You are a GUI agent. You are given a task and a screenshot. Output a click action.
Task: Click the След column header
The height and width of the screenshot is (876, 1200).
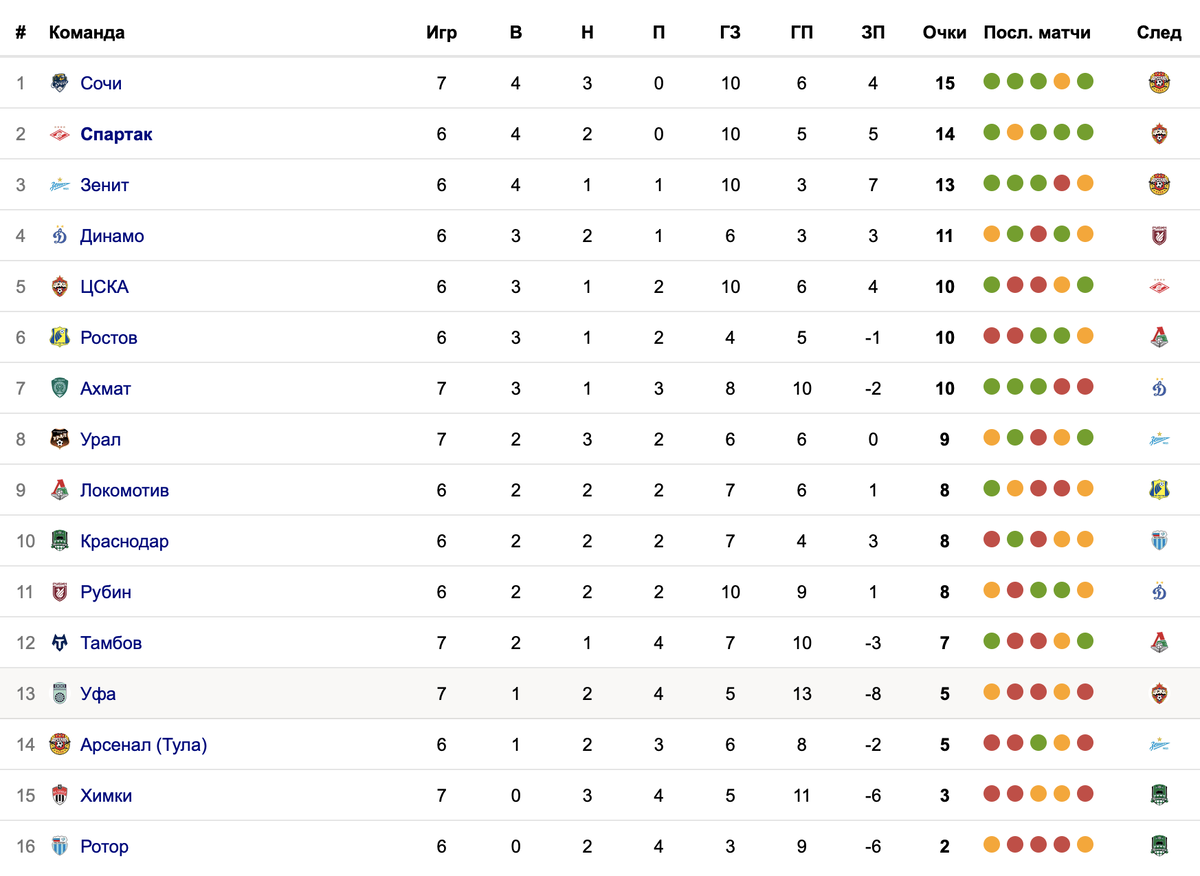point(1159,33)
